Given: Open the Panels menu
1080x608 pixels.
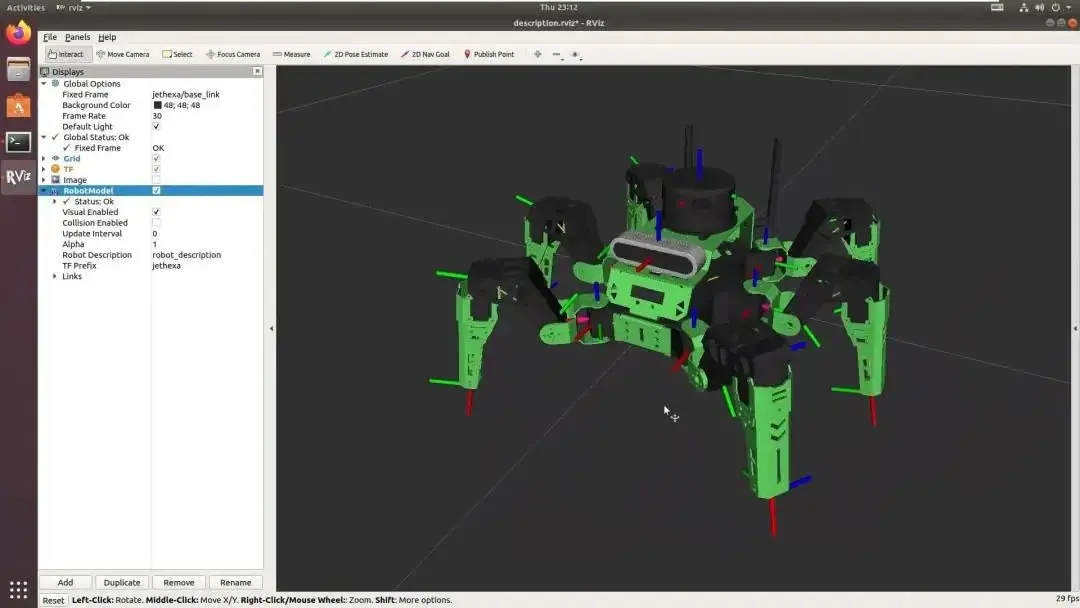Looking at the screenshot, I should click(77, 37).
